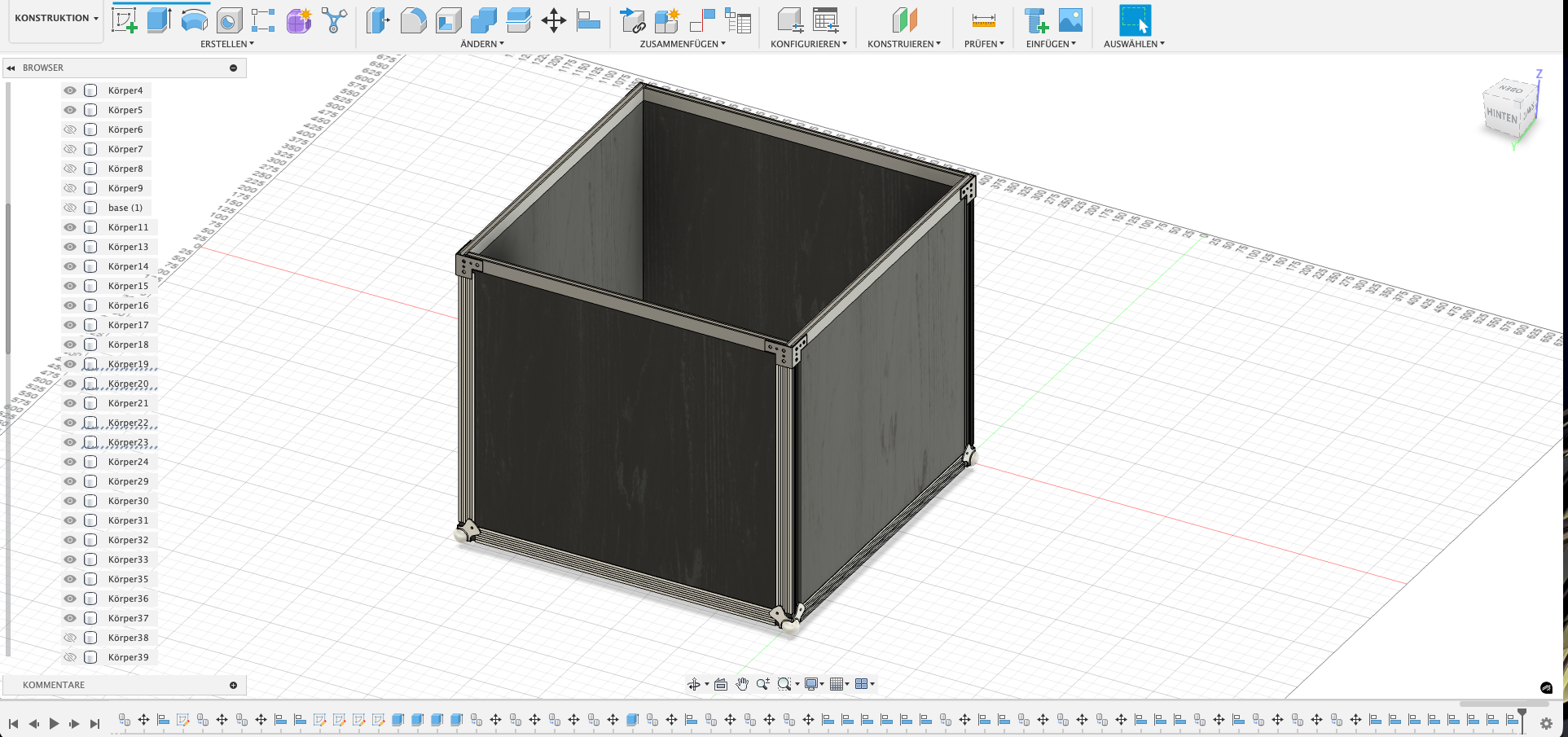
Task: Select the Extrude tool in toolbar
Action: [159, 20]
